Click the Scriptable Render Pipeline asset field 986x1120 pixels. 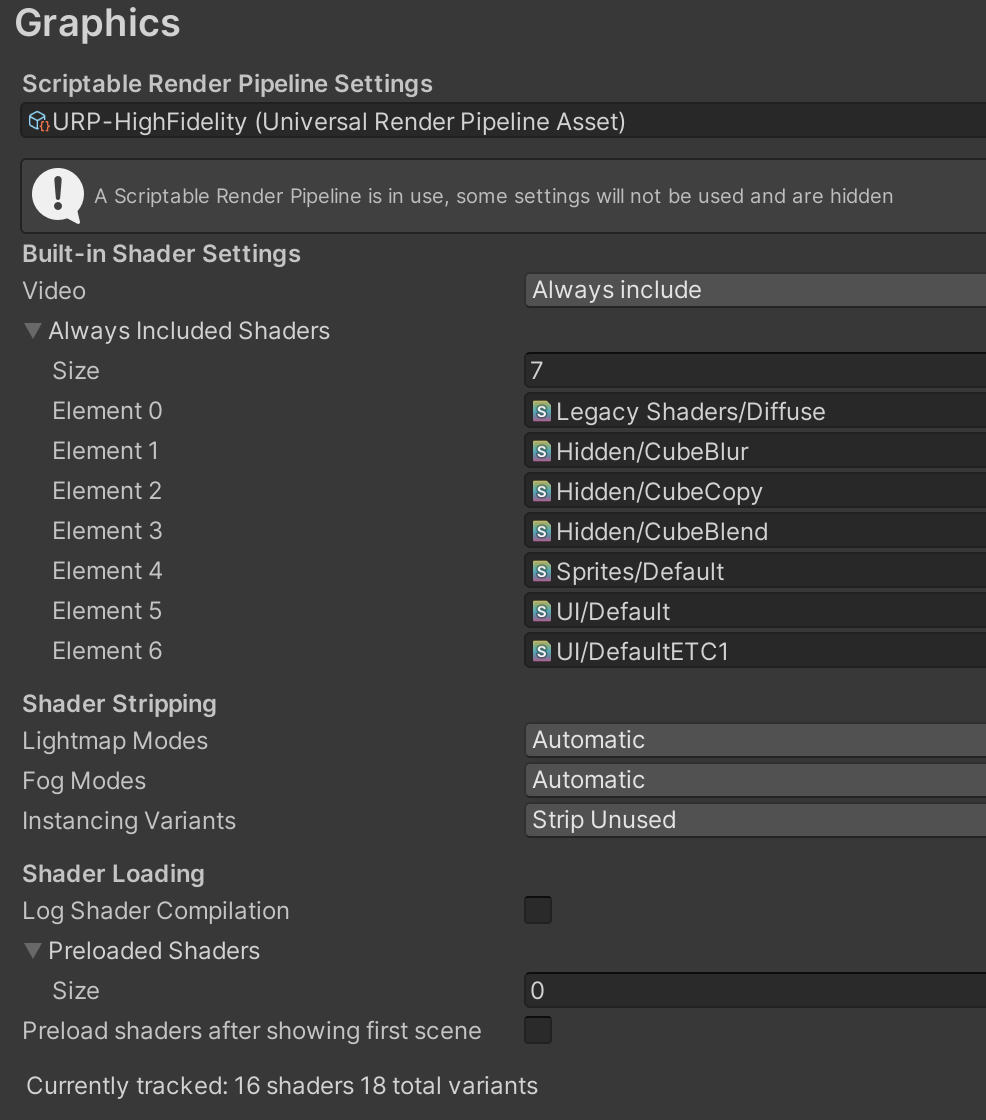(x=504, y=121)
